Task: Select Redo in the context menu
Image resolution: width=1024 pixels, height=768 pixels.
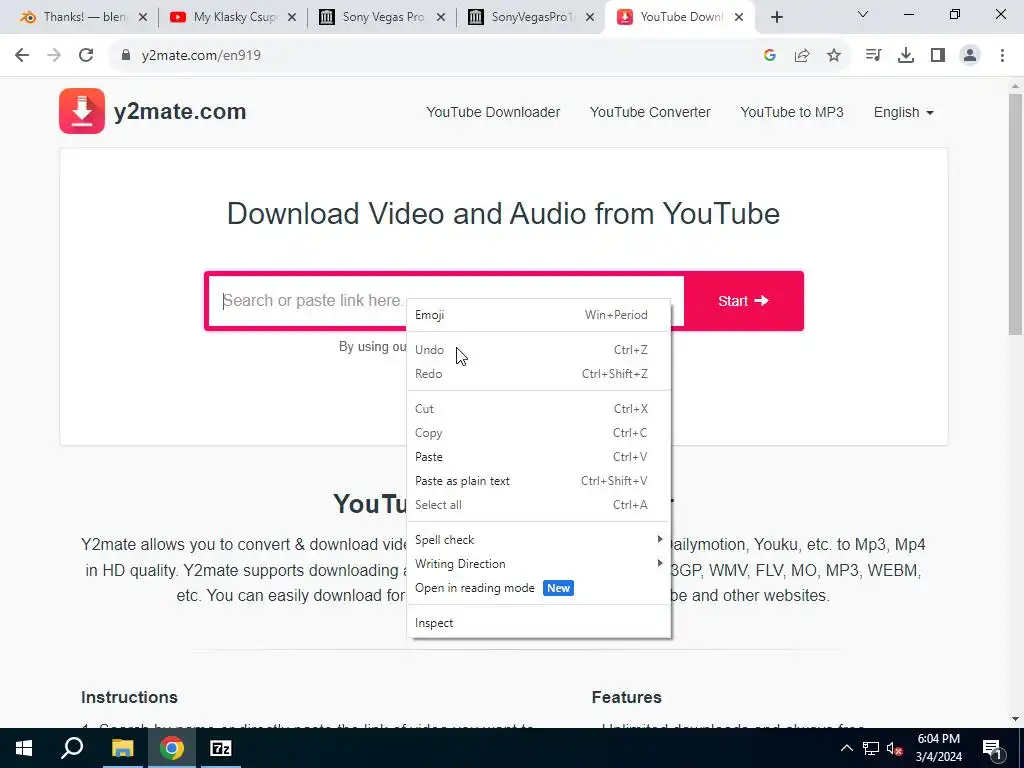Action: (539, 374)
